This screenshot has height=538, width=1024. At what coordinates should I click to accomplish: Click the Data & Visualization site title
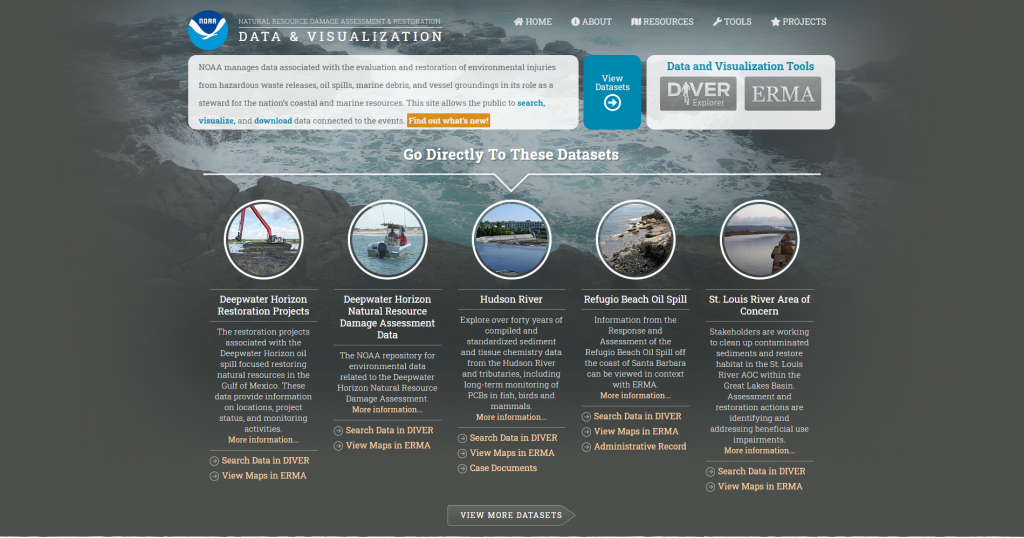tap(340, 37)
